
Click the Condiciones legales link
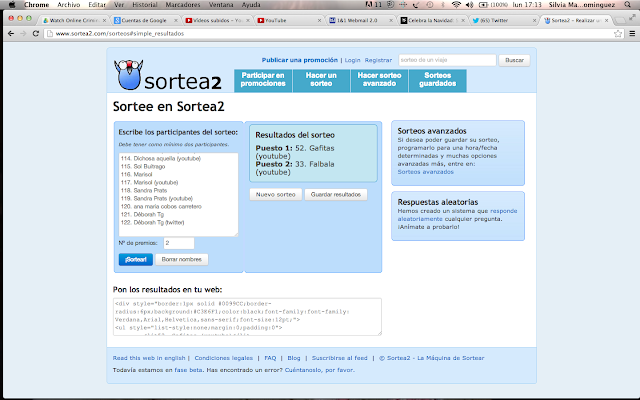(x=224, y=358)
